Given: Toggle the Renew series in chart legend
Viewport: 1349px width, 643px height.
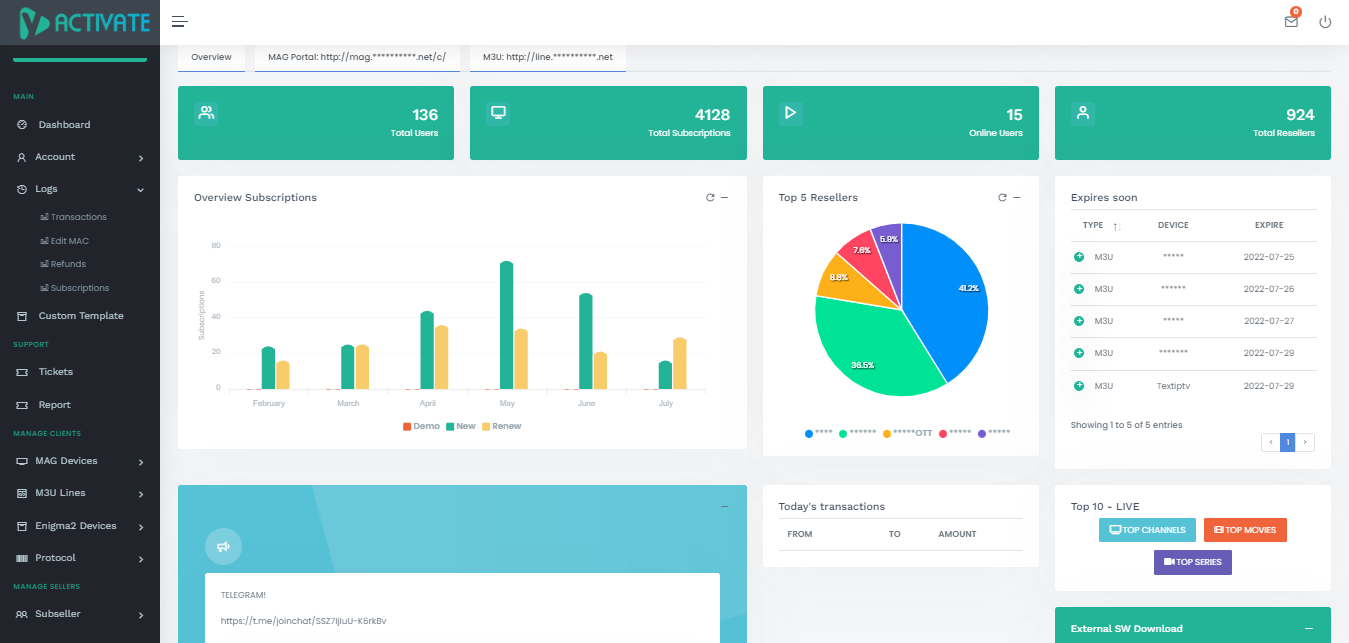Looking at the screenshot, I should pos(502,426).
